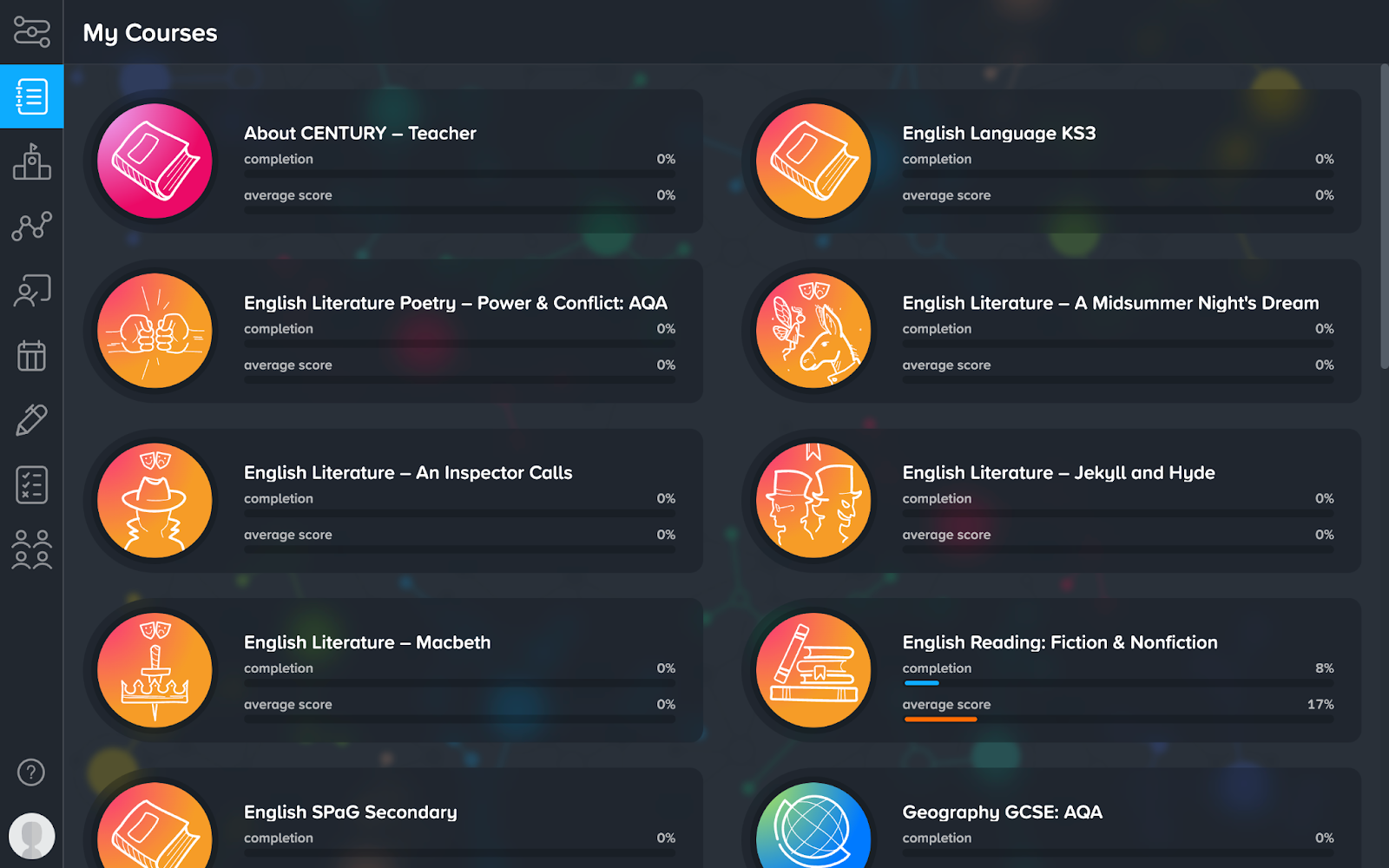Click the Jekyll and Hyde top hats icon
Viewport: 1389px width, 868px height.
click(x=813, y=500)
